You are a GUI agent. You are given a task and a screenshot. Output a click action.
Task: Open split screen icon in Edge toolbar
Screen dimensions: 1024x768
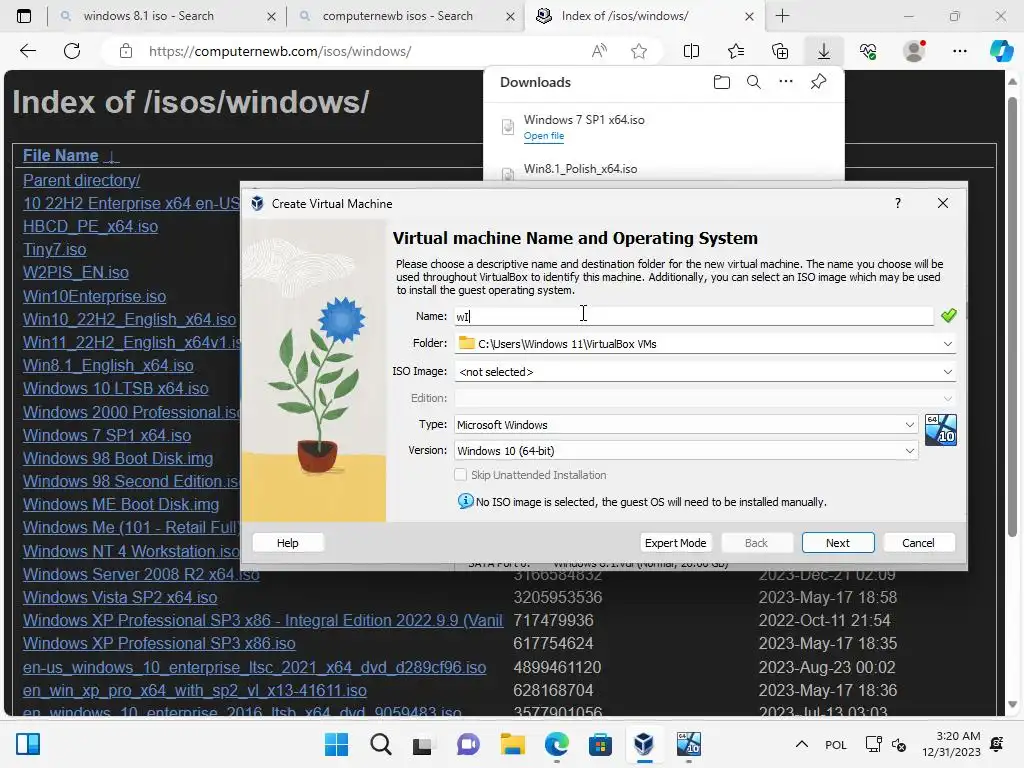(692, 51)
